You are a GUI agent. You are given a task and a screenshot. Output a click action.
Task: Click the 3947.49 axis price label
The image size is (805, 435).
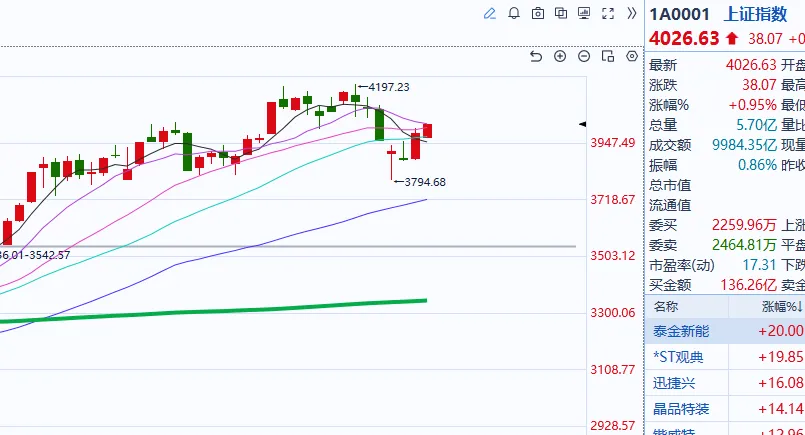tap(612, 143)
